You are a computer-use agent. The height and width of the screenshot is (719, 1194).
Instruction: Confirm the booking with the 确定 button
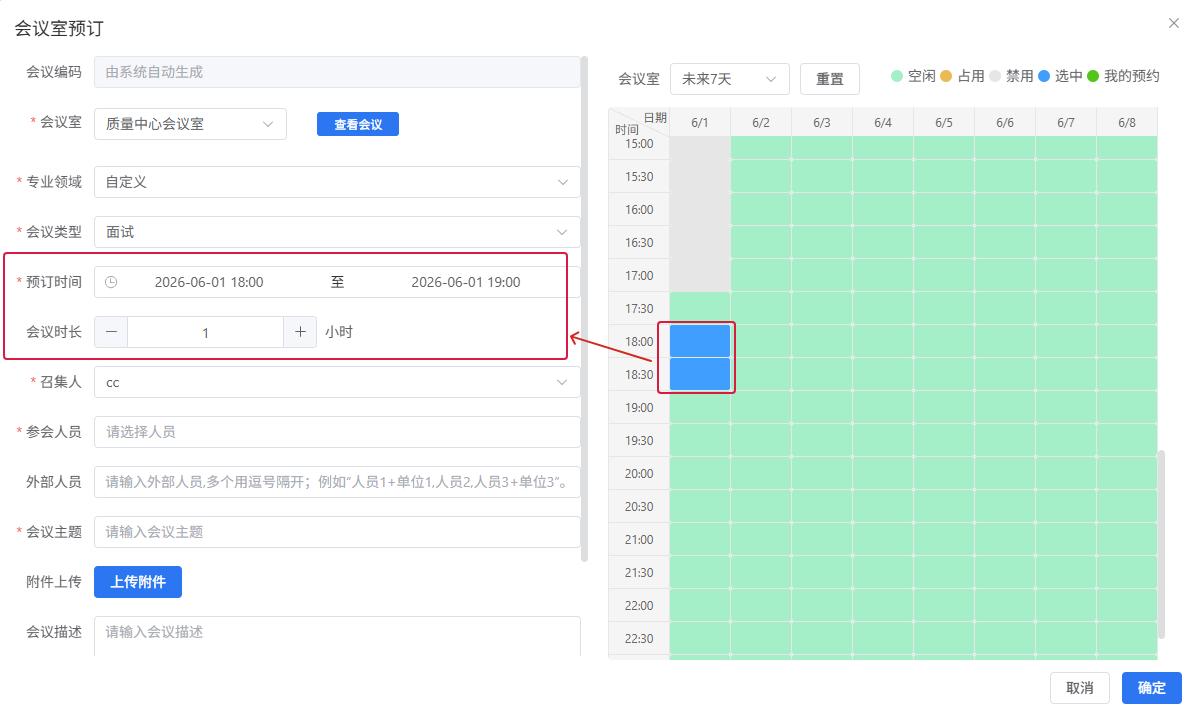[x=1151, y=688]
